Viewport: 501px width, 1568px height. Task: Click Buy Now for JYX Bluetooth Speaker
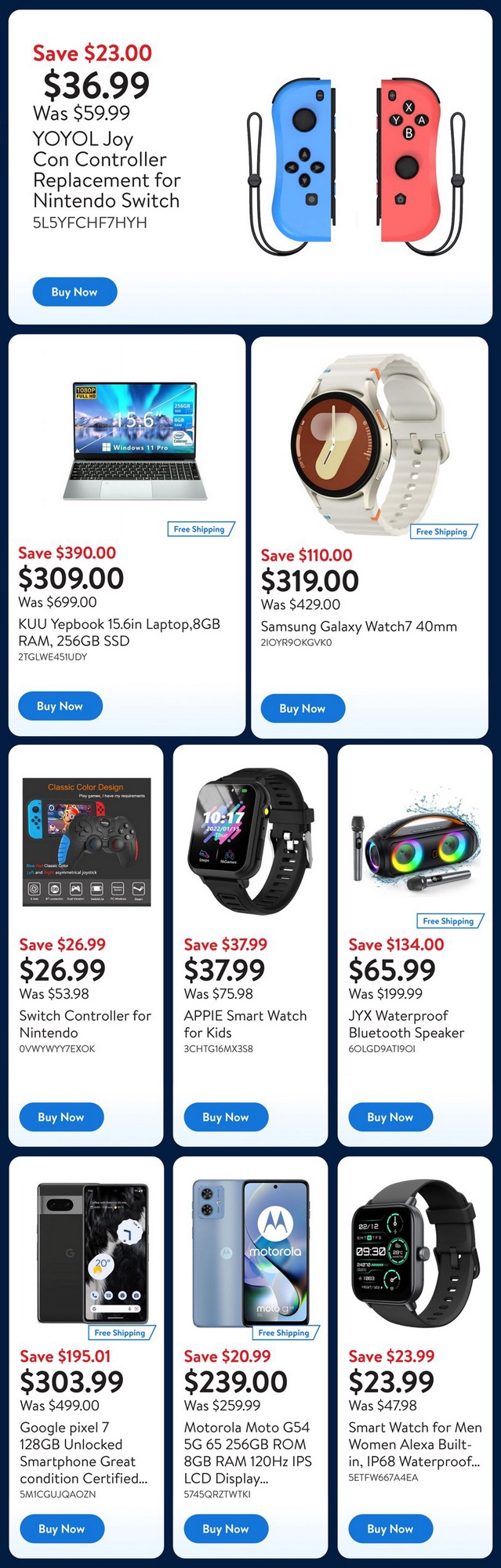point(390,1116)
